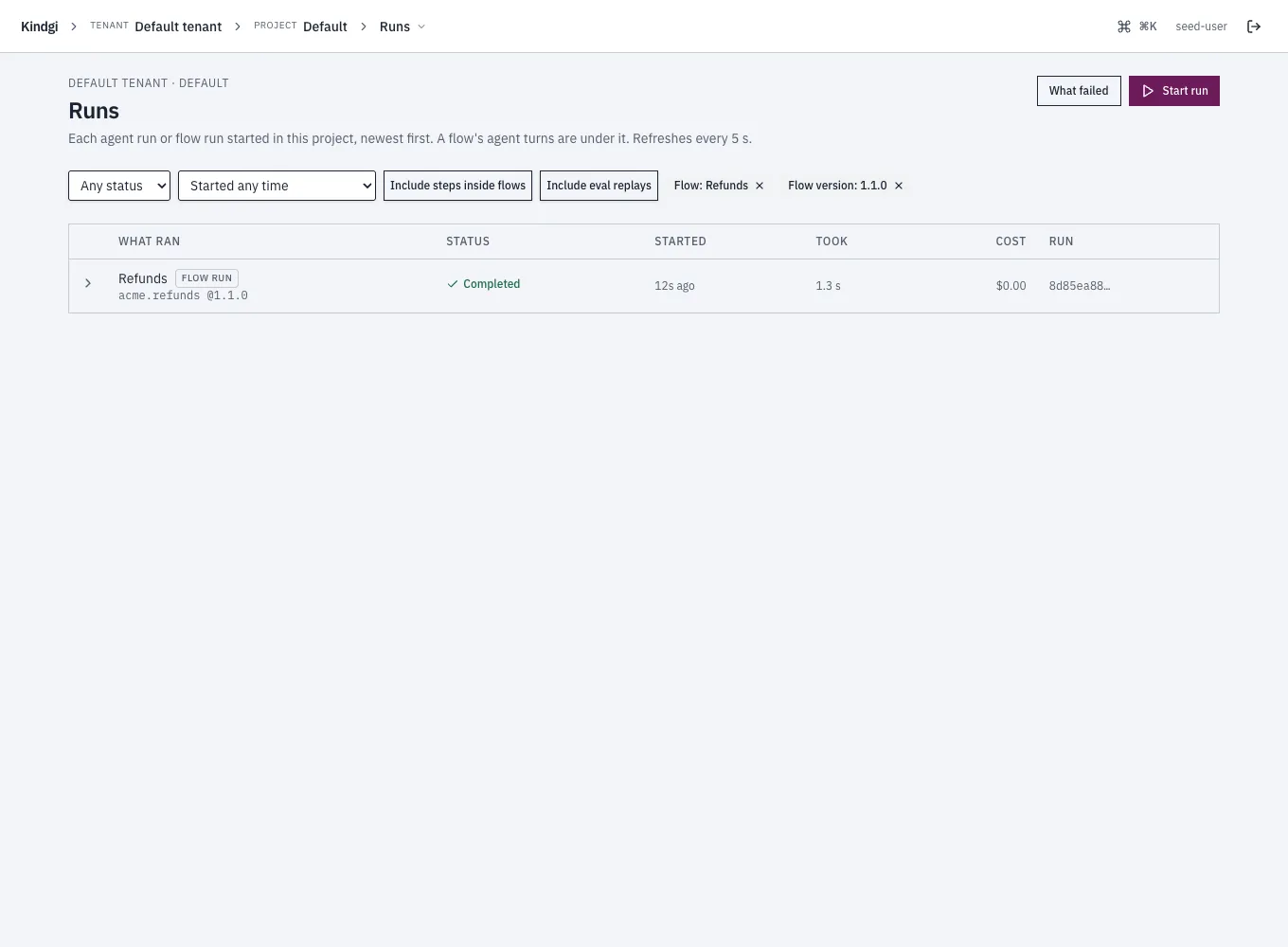This screenshot has width=1288, height=947.
Task: Click the FLOW RUN badge
Action: click(206, 278)
